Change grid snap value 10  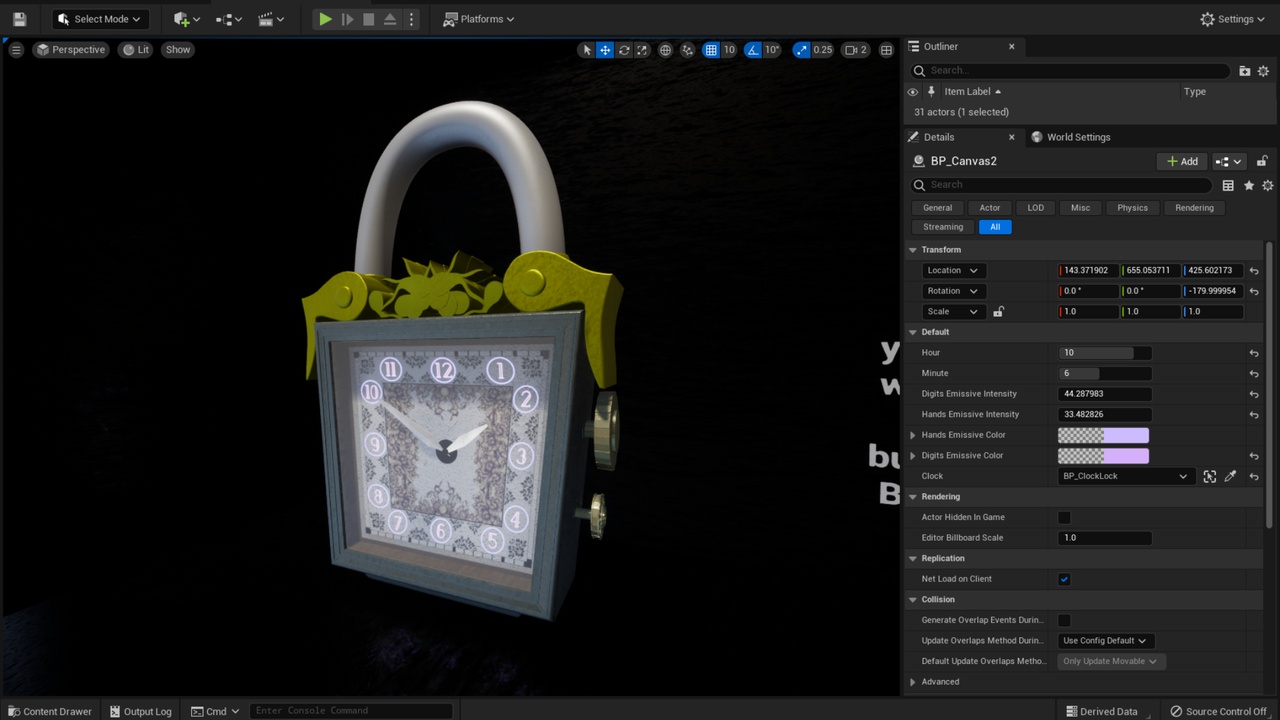(x=730, y=50)
